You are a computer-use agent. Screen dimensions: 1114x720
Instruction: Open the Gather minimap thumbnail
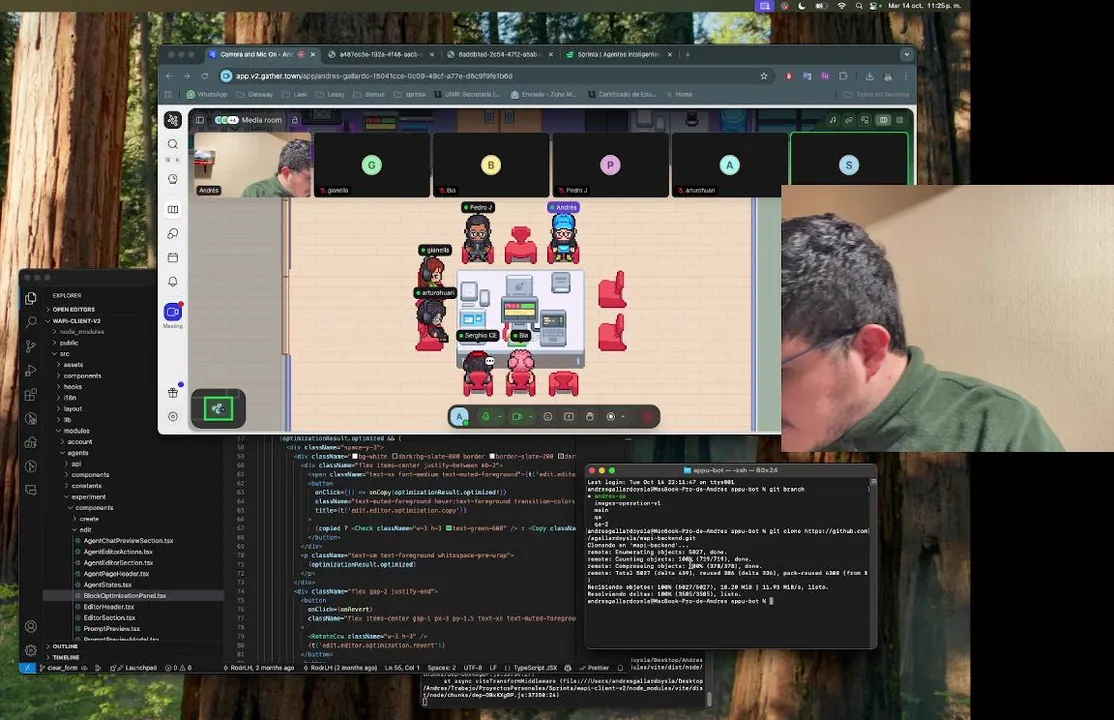coord(218,409)
